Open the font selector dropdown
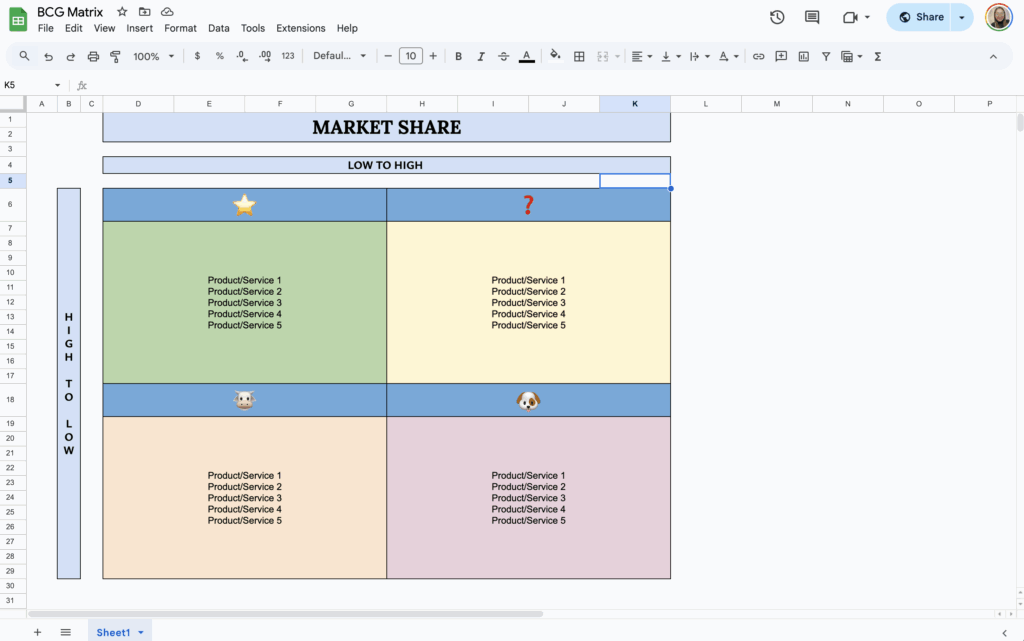The width and height of the screenshot is (1024, 641). [x=338, y=56]
